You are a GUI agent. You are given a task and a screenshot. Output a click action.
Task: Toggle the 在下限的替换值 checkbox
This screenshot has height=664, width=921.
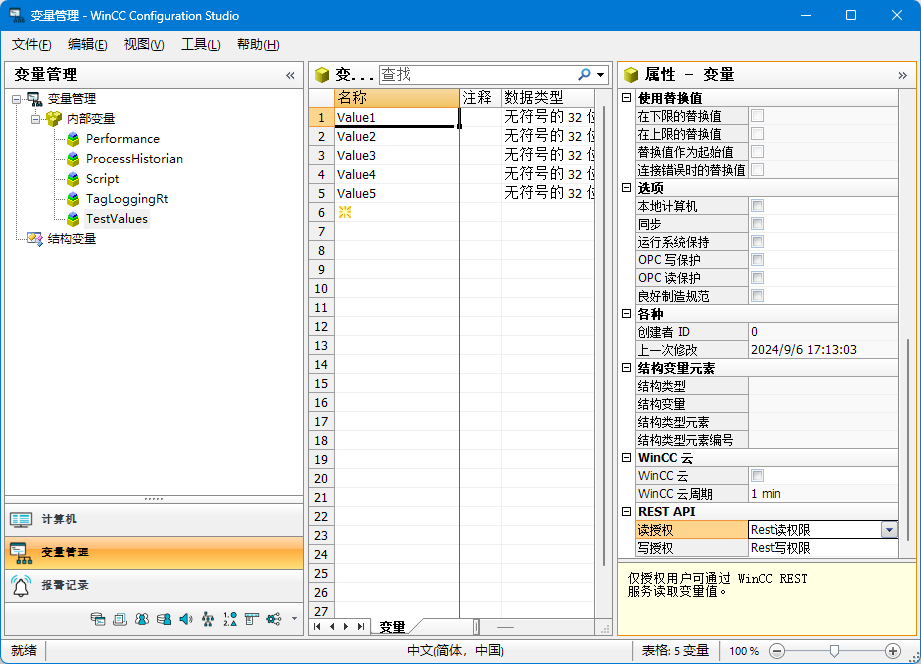click(x=758, y=116)
